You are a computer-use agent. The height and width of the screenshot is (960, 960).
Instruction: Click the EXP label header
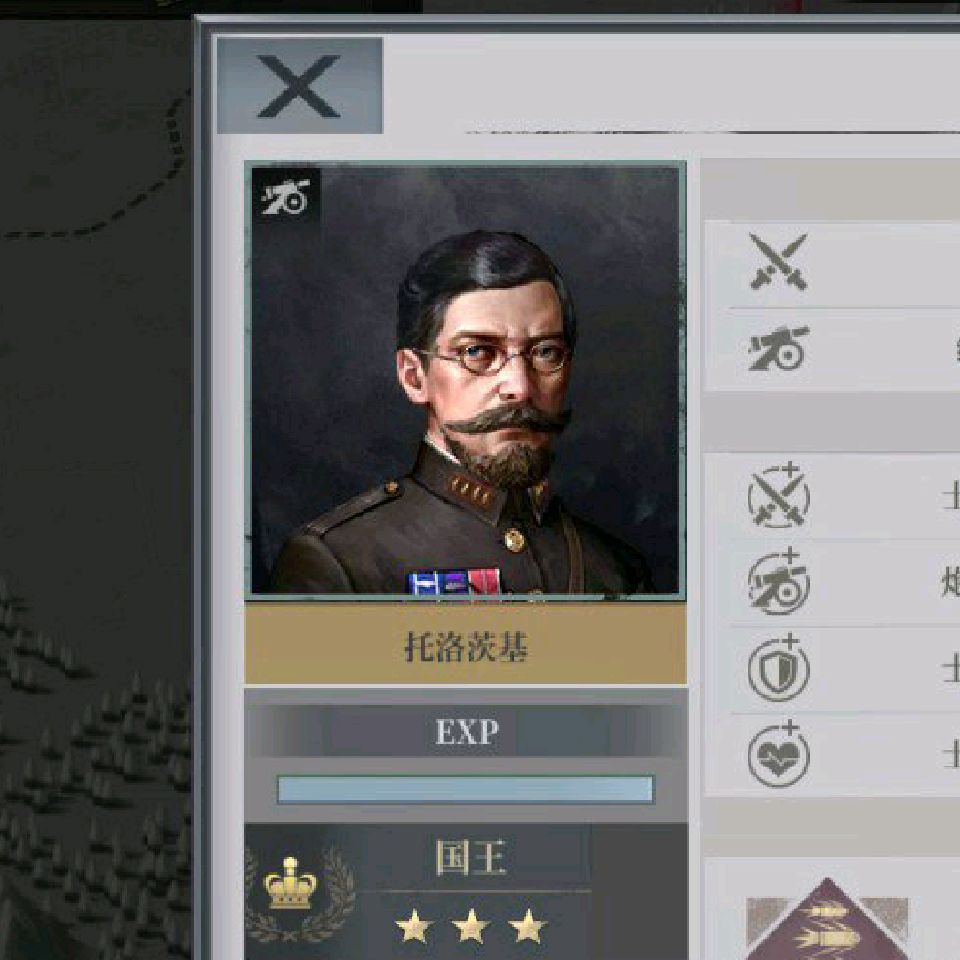pyautogui.click(x=467, y=731)
